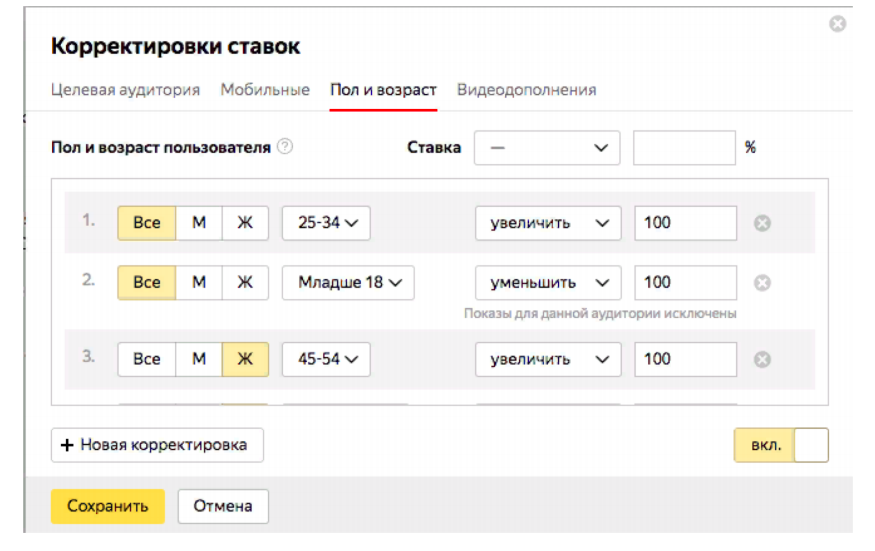Open the 25-34 age dropdown
875x551 pixels.
pyautogui.click(x=326, y=223)
